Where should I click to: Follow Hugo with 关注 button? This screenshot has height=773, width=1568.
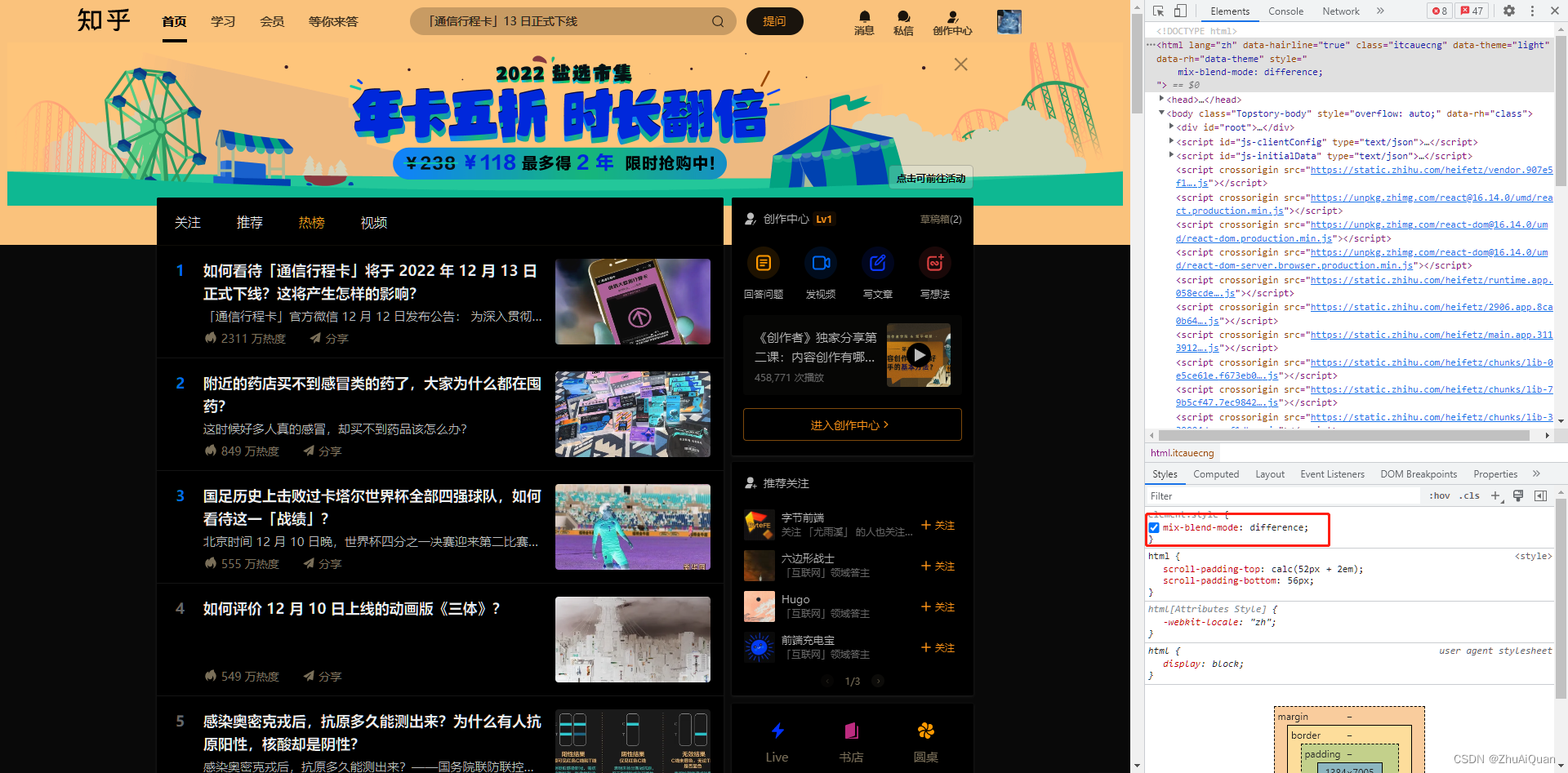pos(938,606)
